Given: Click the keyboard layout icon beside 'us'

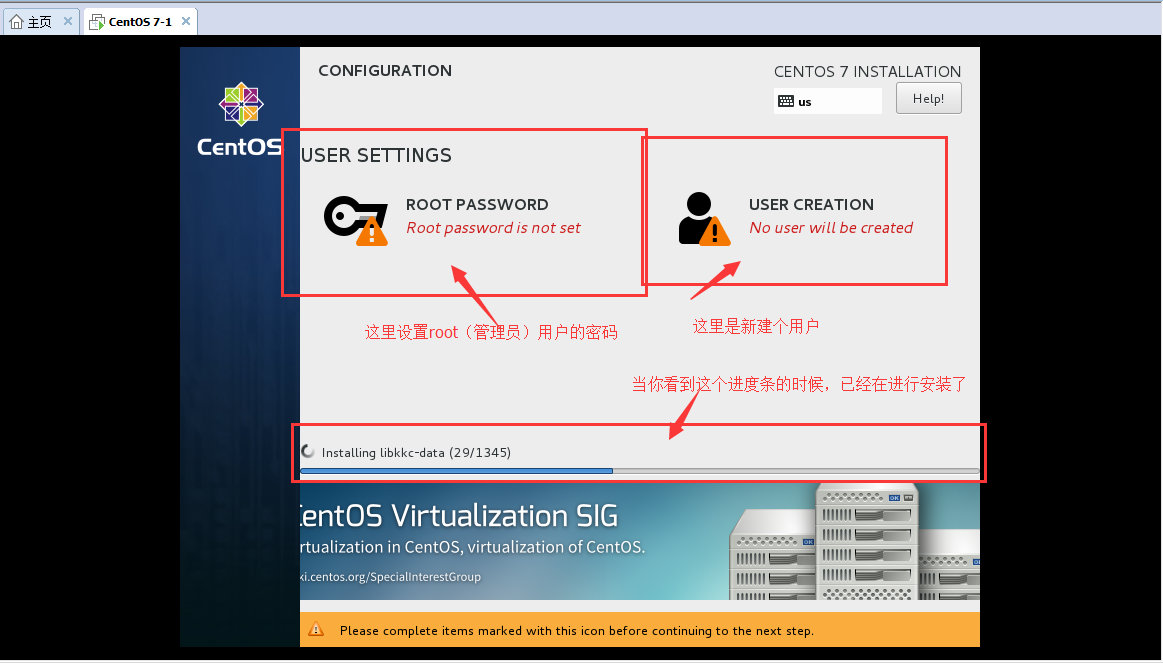Looking at the screenshot, I should [x=786, y=102].
